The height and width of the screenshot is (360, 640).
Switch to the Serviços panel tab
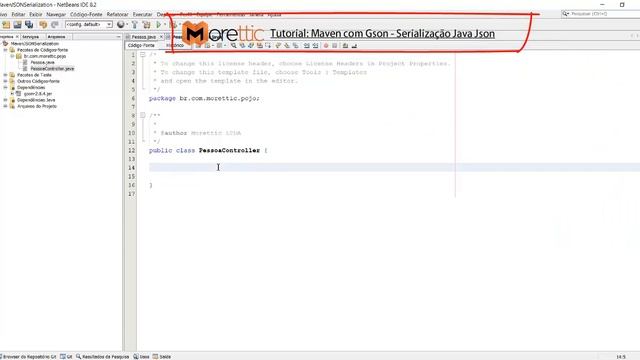pyautogui.click(x=31, y=37)
